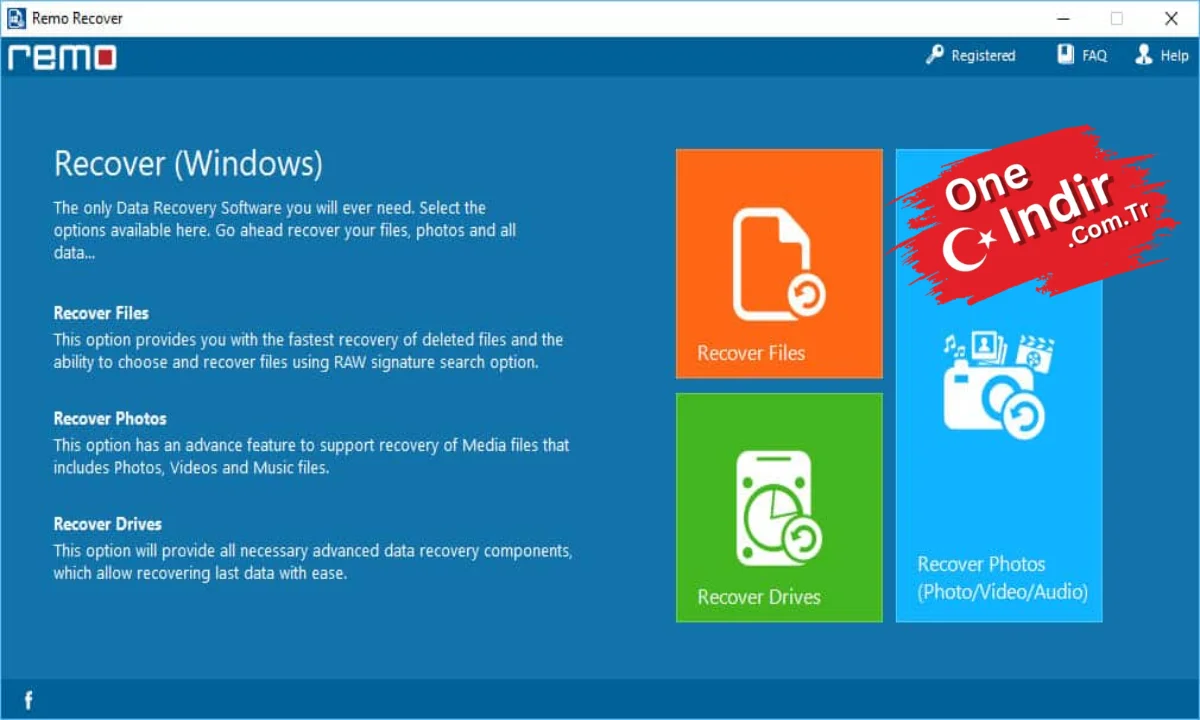This screenshot has width=1200, height=720.
Task: Click the 'Recover Files' description heading
Action: (101, 313)
